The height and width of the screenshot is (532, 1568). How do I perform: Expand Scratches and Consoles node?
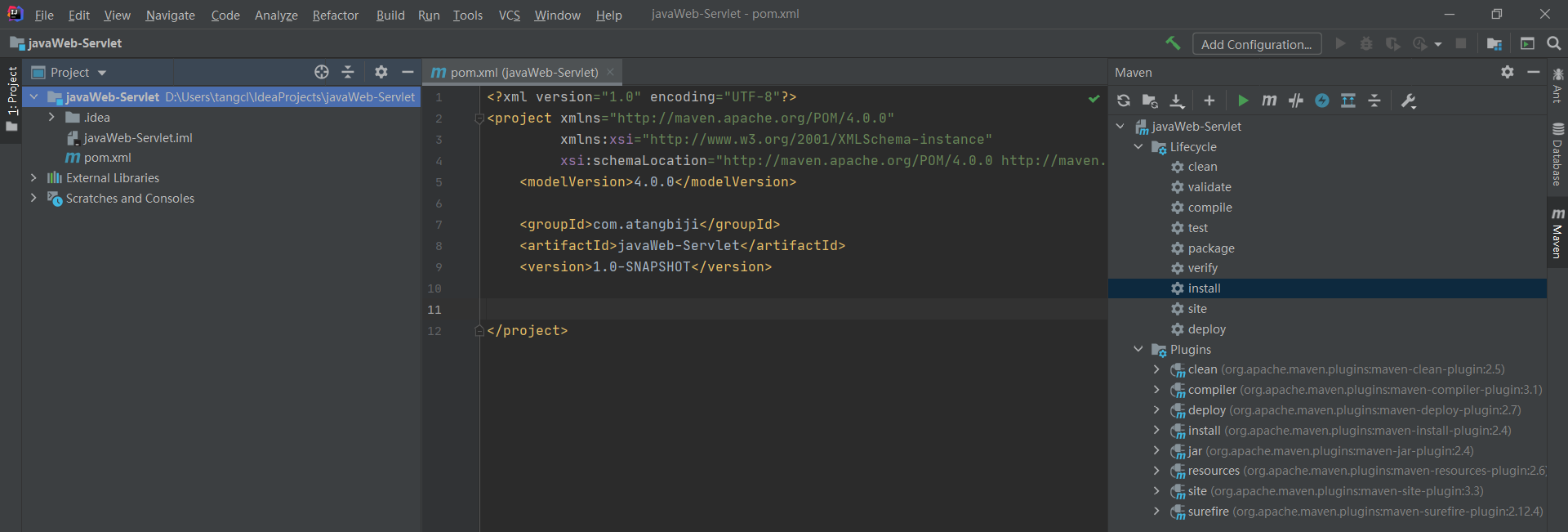point(33,199)
